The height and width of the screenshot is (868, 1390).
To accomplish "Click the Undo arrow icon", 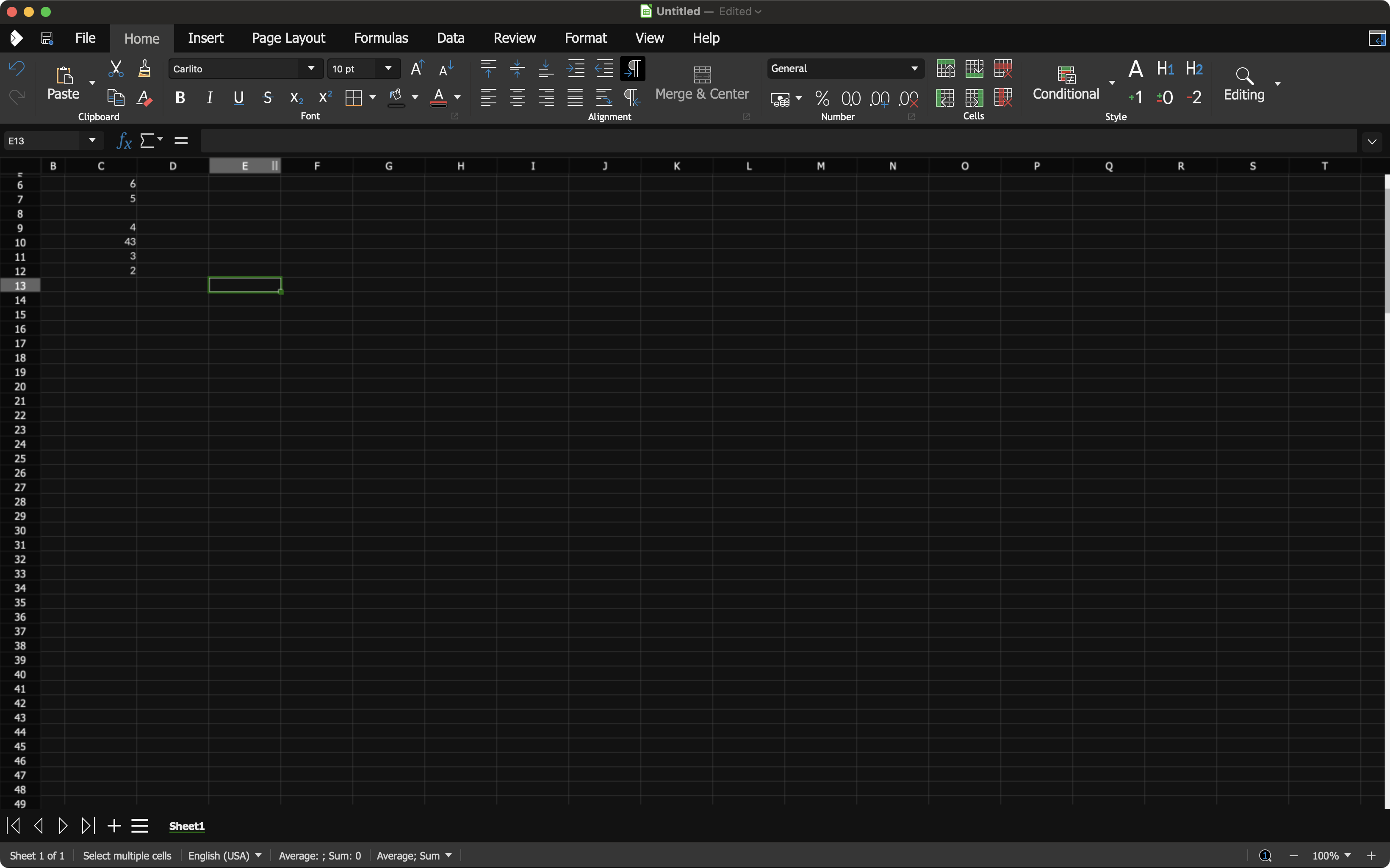I will pyautogui.click(x=17, y=68).
